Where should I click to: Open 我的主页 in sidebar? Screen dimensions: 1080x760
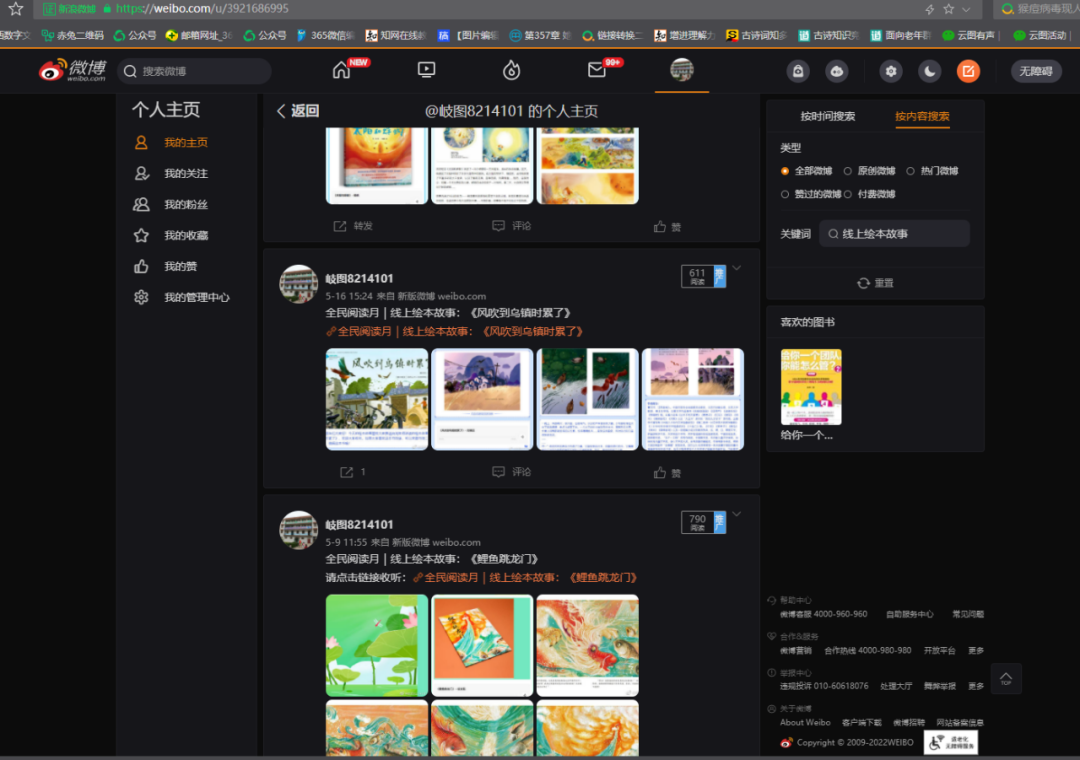click(x=185, y=143)
